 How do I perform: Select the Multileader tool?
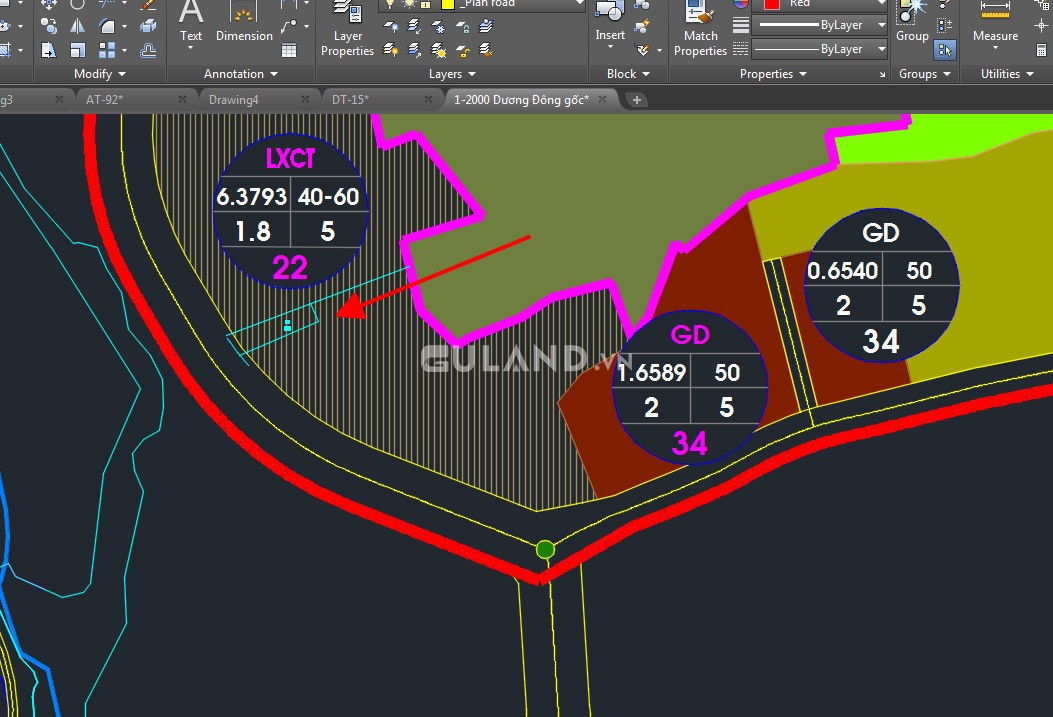289,26
